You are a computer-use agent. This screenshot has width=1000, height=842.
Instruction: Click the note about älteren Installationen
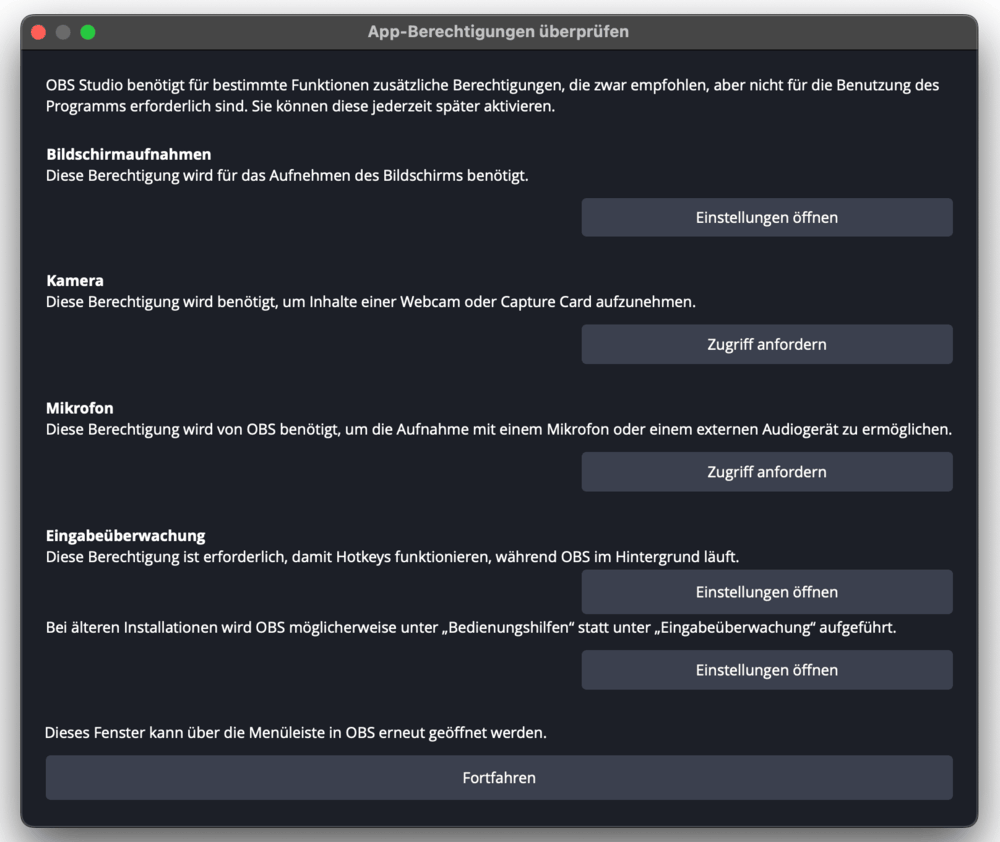[470, 627]
